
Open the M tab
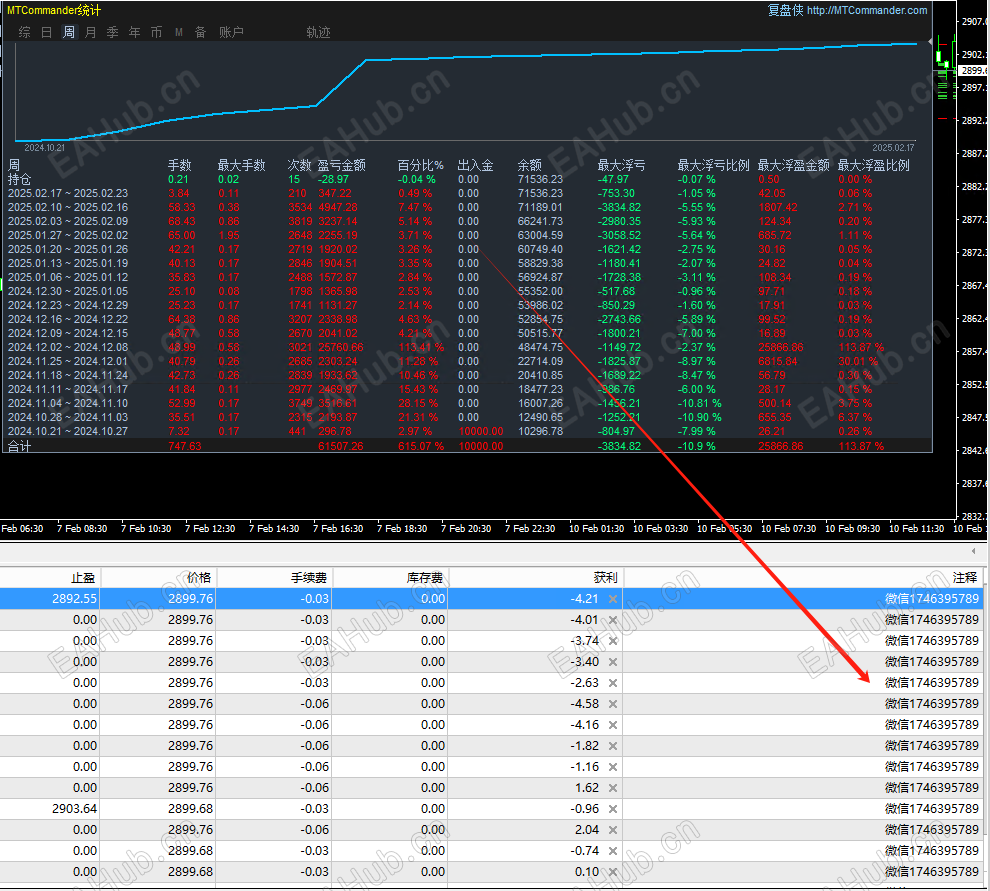(179, 32)
